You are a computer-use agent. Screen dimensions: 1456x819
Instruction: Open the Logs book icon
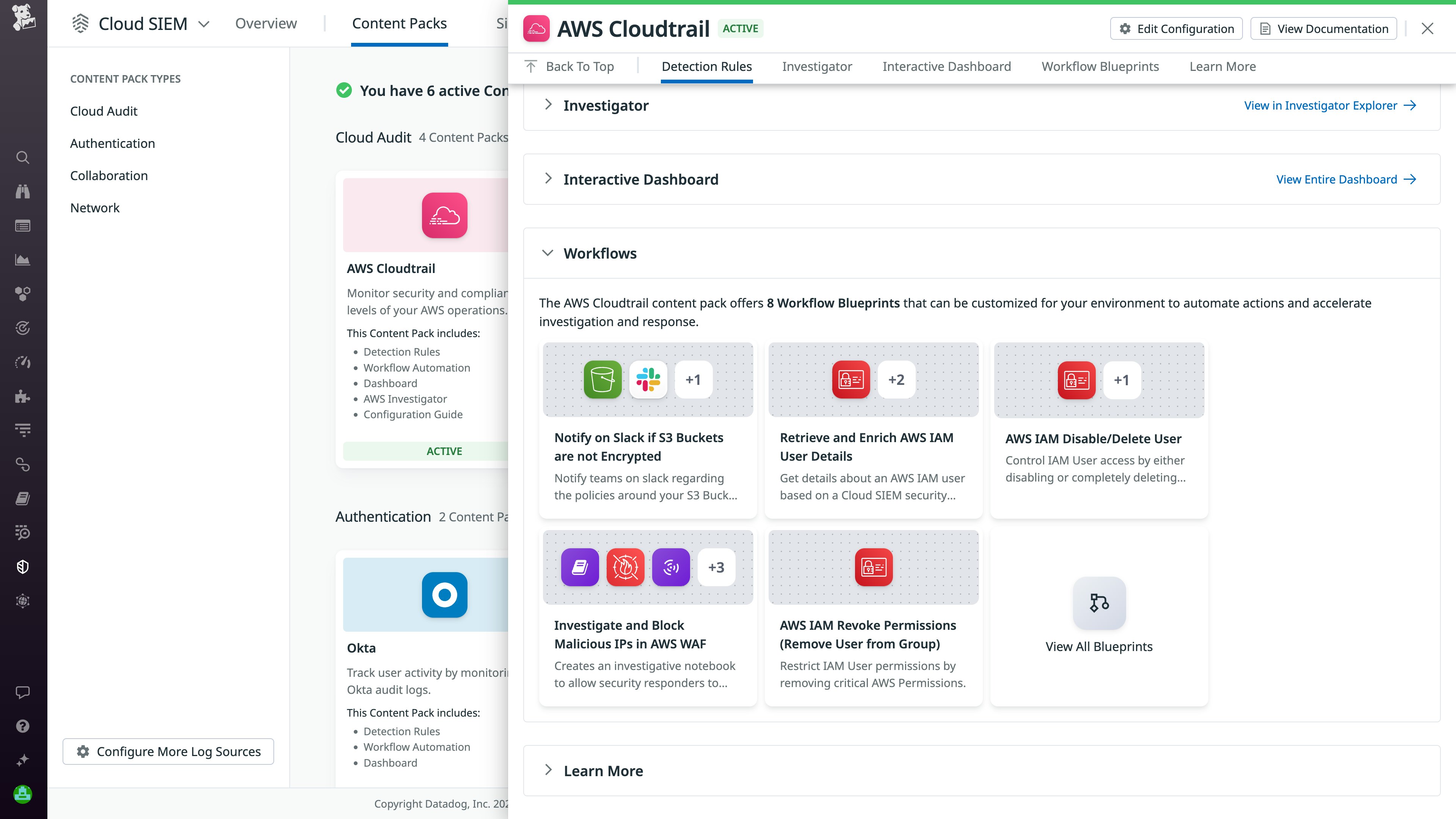[23, 498]
